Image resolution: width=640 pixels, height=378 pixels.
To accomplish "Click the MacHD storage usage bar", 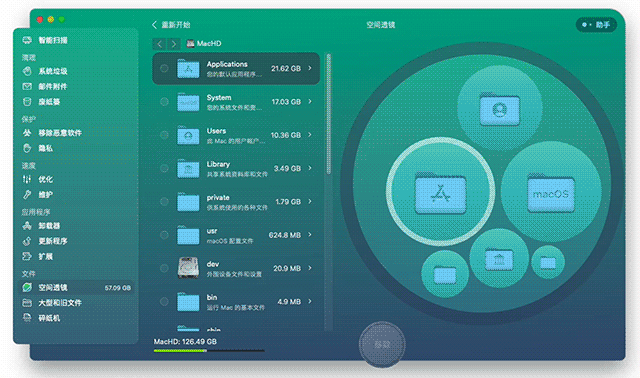I will click(209, 350).
